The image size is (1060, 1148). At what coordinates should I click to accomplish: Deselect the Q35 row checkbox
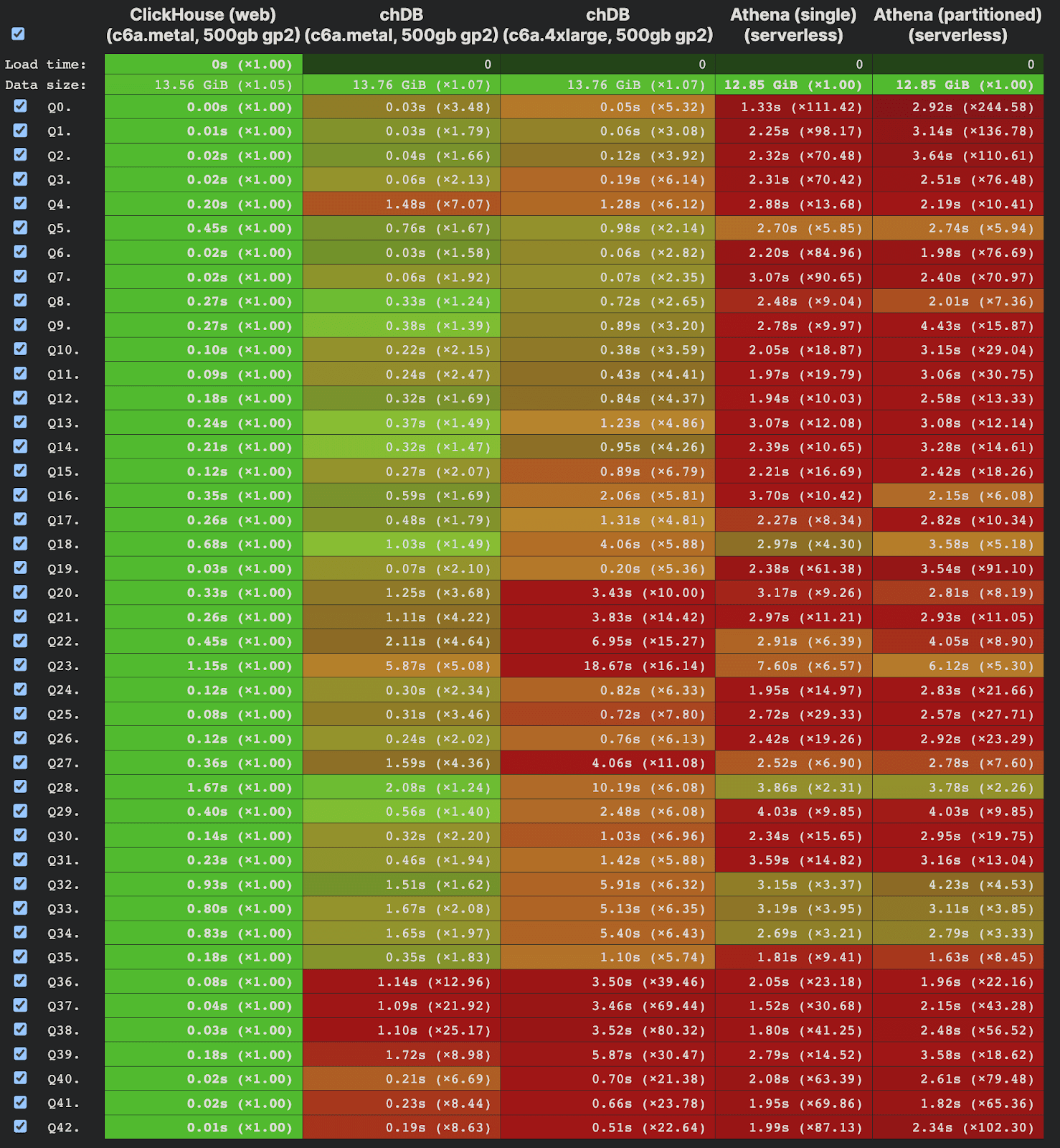point(20,956)
